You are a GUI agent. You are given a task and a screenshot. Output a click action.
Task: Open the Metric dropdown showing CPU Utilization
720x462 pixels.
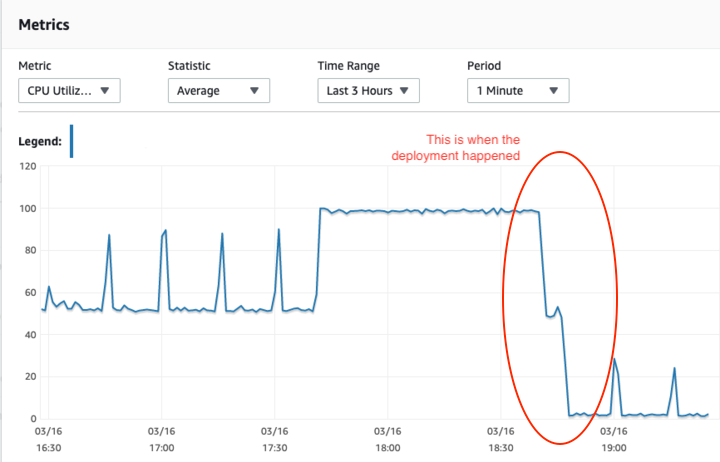(x=69, y=90)
